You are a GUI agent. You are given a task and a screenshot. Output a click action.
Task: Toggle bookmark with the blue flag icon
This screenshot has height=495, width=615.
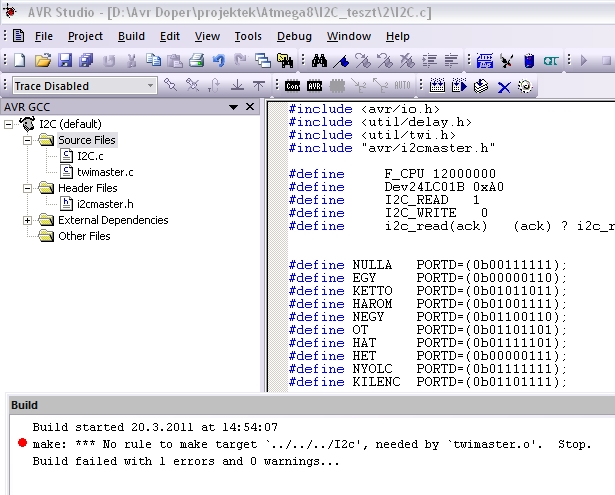pos(341,61)
